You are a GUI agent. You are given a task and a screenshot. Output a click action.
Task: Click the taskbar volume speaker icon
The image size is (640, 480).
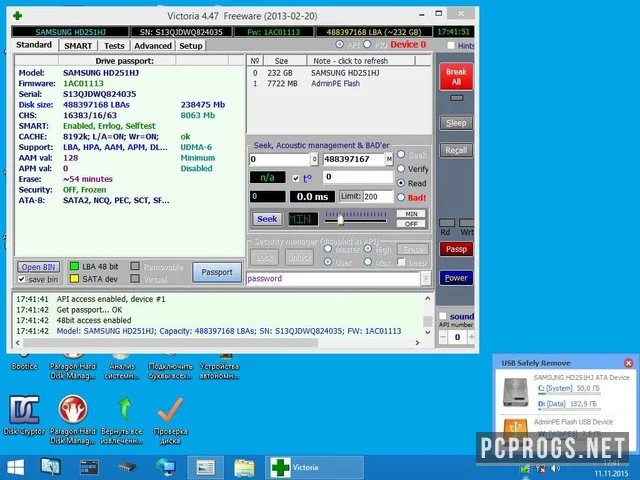pos(556,469)
